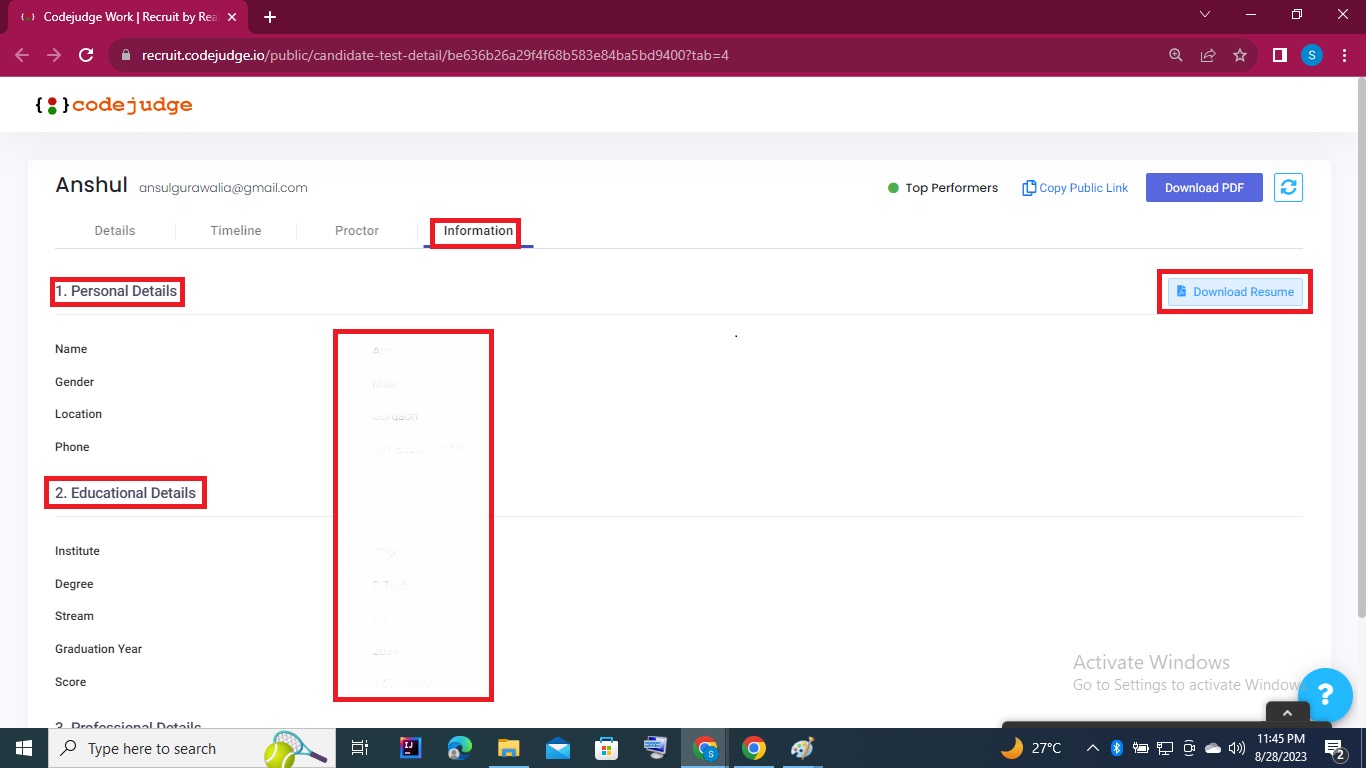Toggle Bluetooth from the system tray
The height and width of the screenshot is (768, 1366).
1115,748
